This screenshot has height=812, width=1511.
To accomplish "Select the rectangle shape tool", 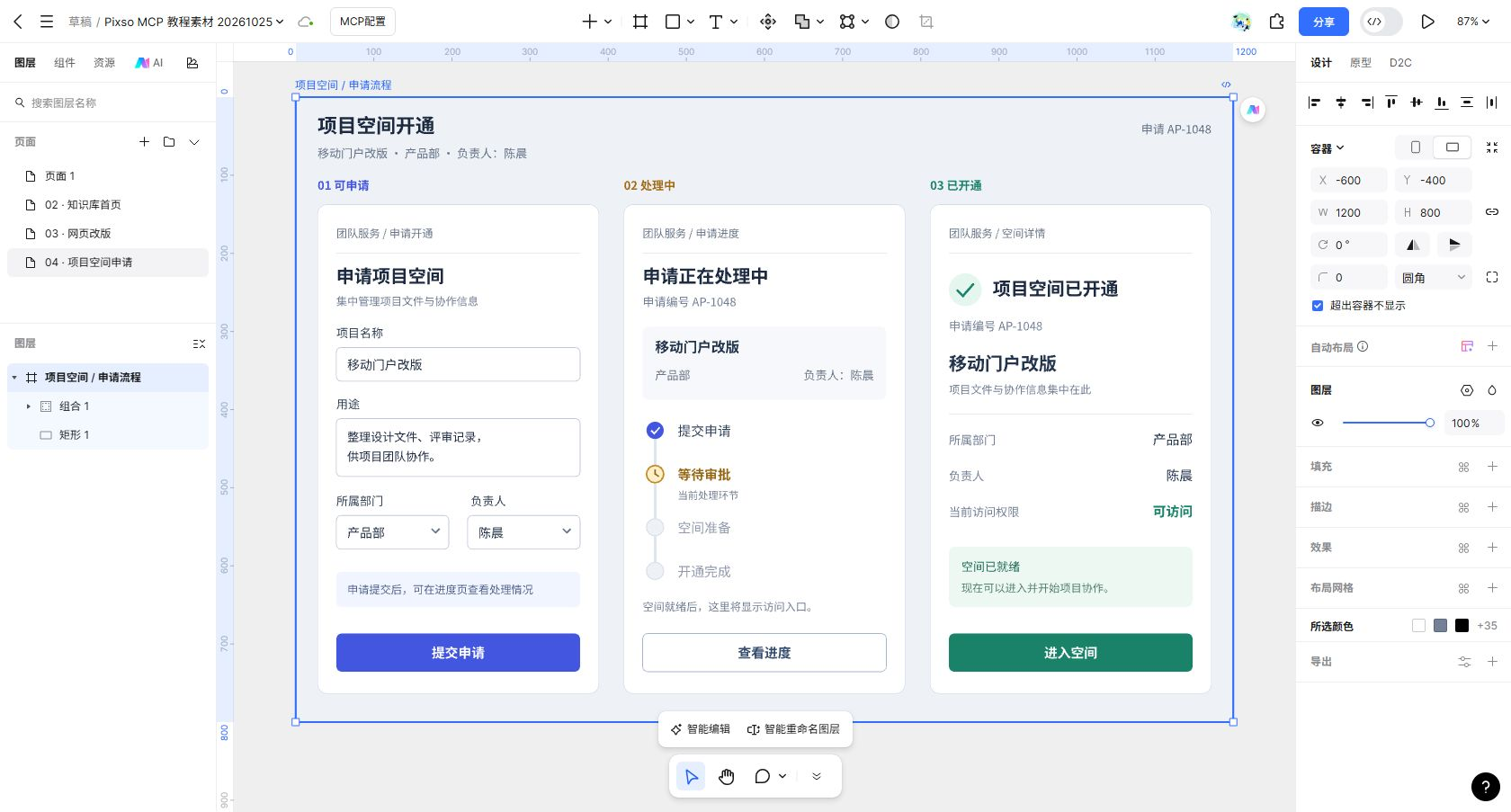I will pyautogui.click(x=672, y=22).
